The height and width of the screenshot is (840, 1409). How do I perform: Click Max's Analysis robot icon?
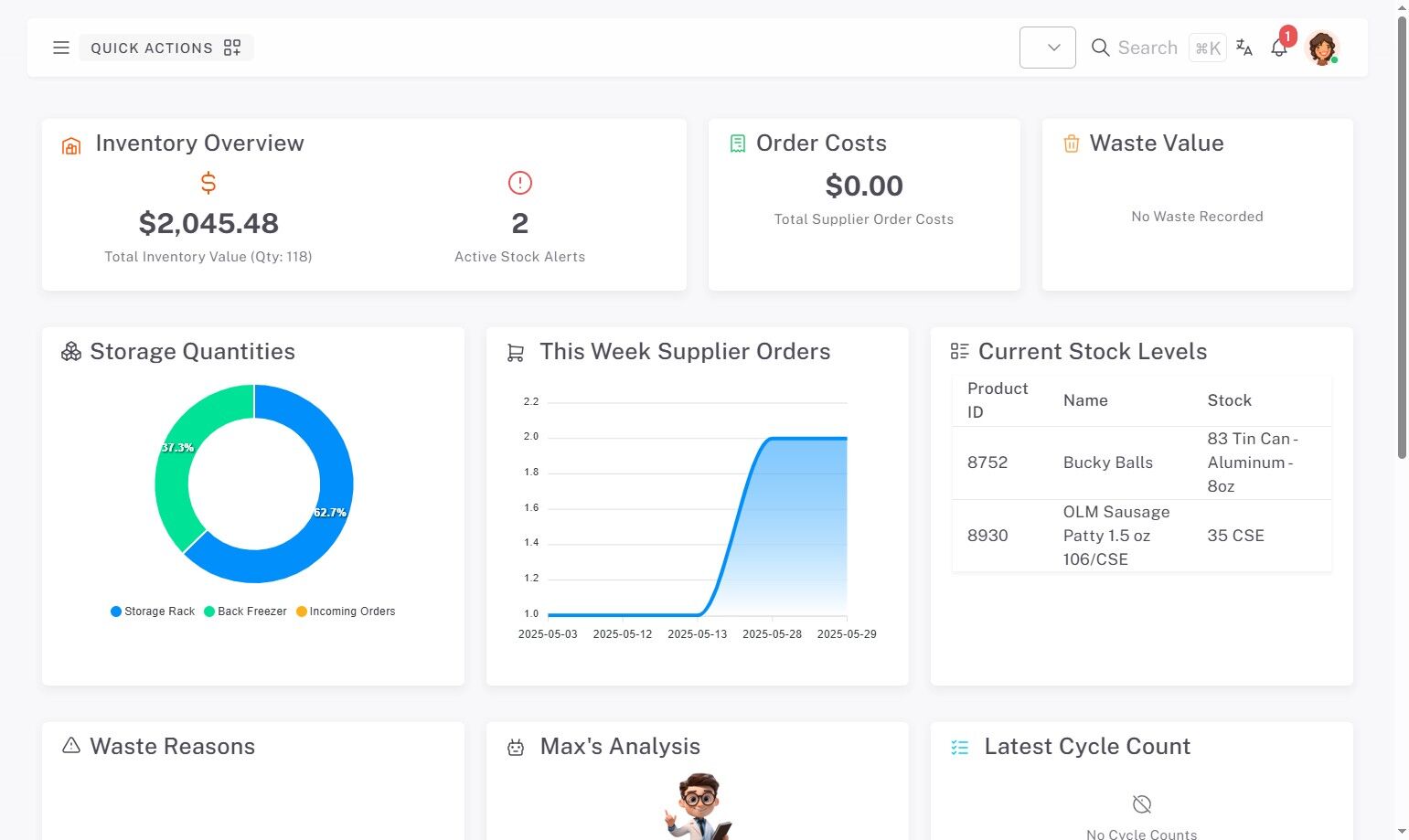(516, 748)
